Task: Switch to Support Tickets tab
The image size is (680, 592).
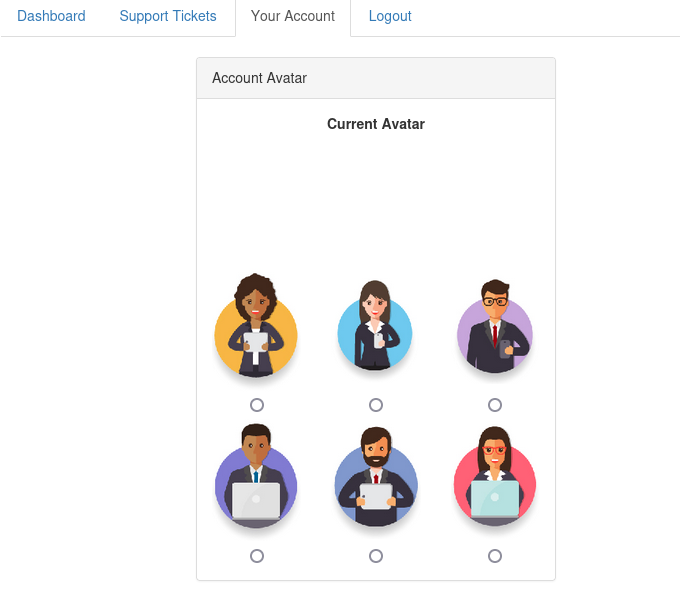Action: (x=168, y=16)
